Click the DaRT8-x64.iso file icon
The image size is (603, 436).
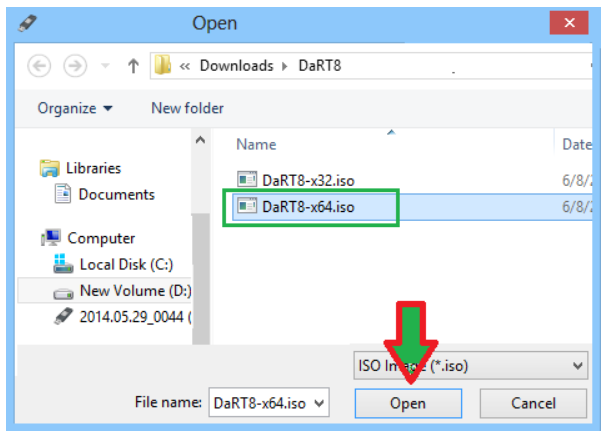coord(247,206)
